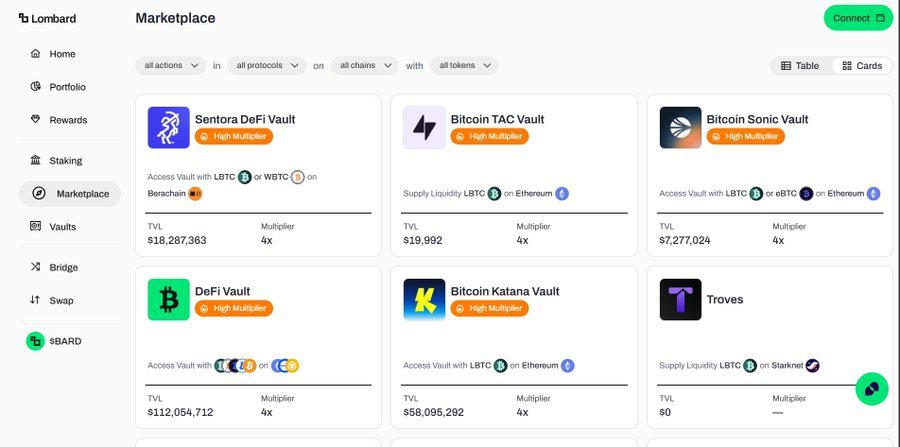The image size is (900, 447).
Task: Open Rewards in sidebar
Action: (68, 120)
